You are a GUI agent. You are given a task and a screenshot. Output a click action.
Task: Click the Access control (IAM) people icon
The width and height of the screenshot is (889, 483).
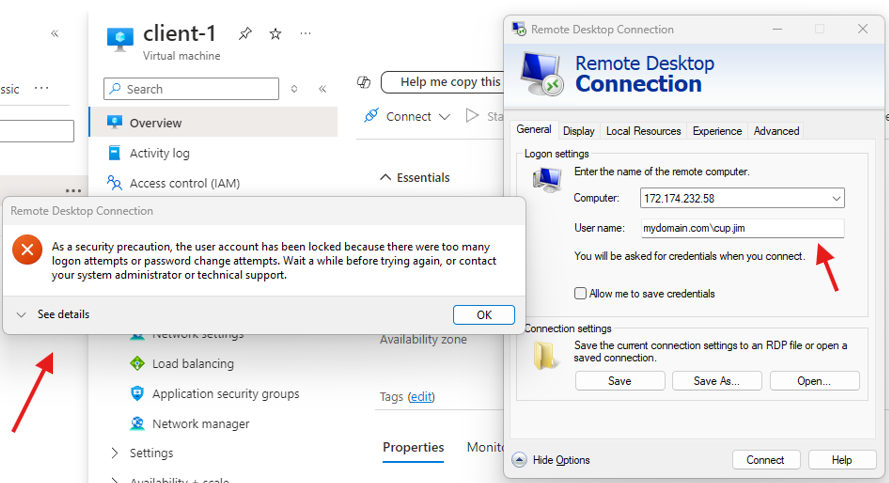[115, 183]
